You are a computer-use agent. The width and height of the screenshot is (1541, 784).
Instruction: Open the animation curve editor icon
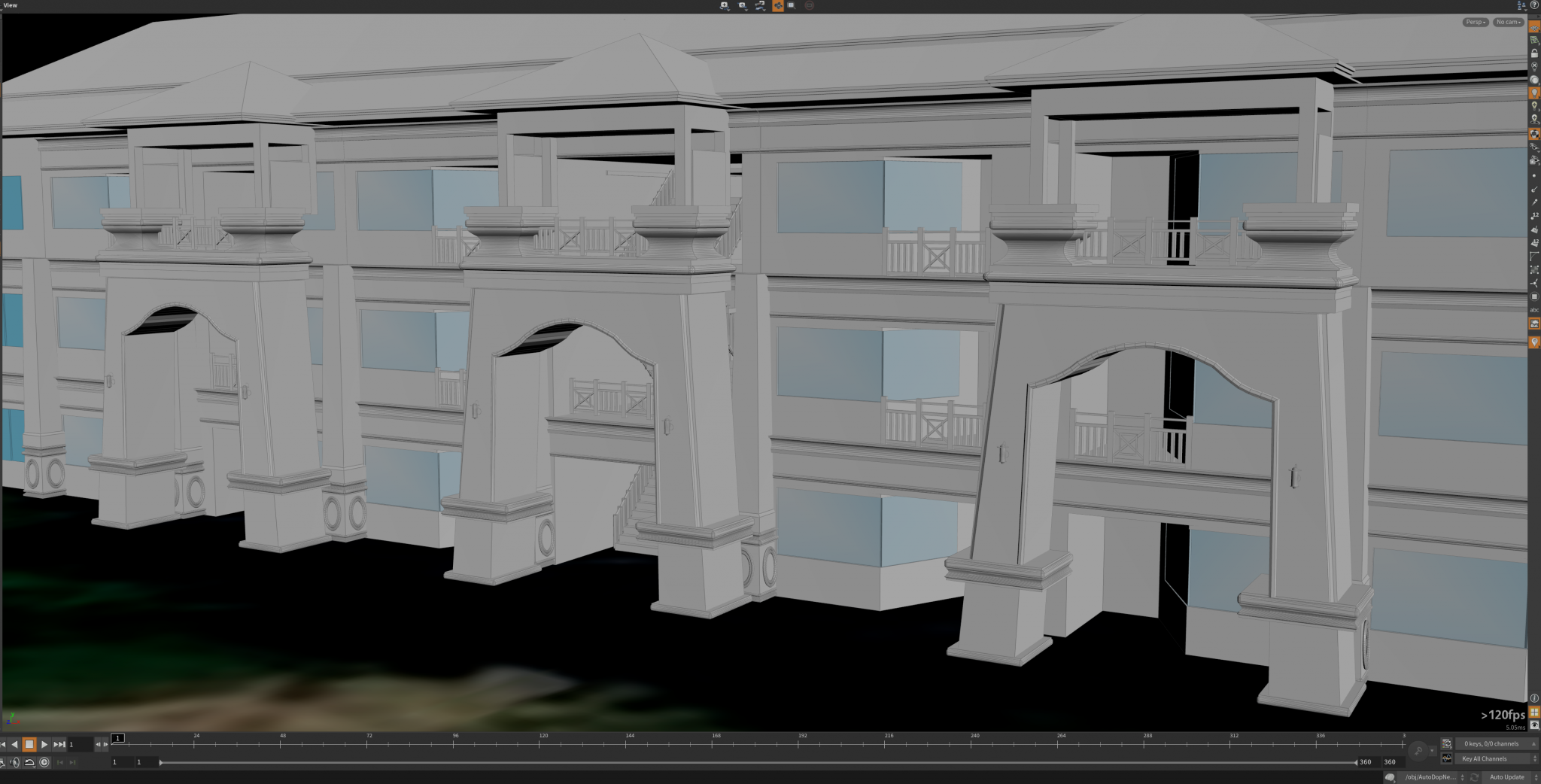tap(1446, 759)
